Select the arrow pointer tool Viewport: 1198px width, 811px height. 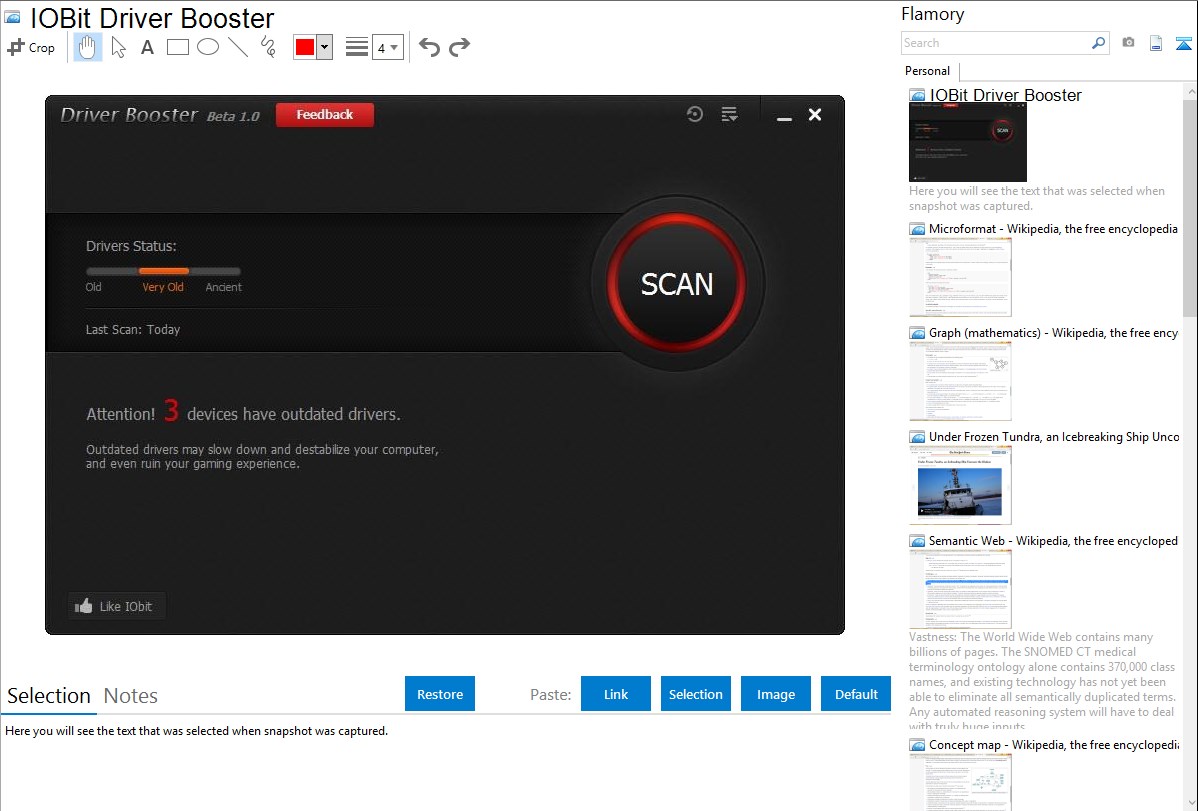[x=118, y=47]
